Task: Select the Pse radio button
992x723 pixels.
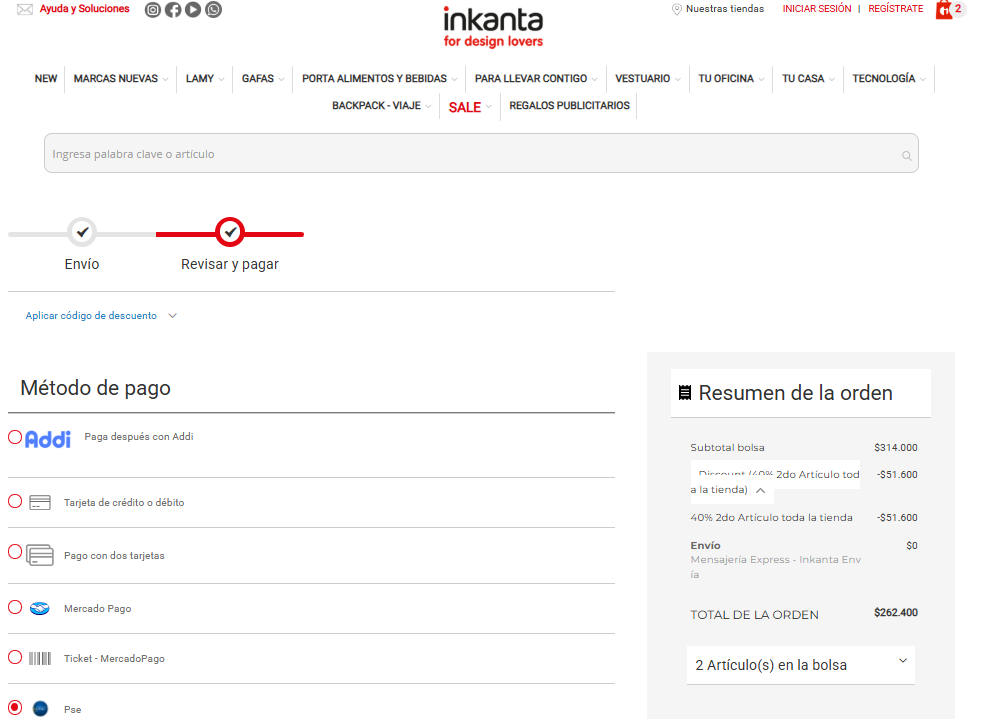Action: point(15,707)
